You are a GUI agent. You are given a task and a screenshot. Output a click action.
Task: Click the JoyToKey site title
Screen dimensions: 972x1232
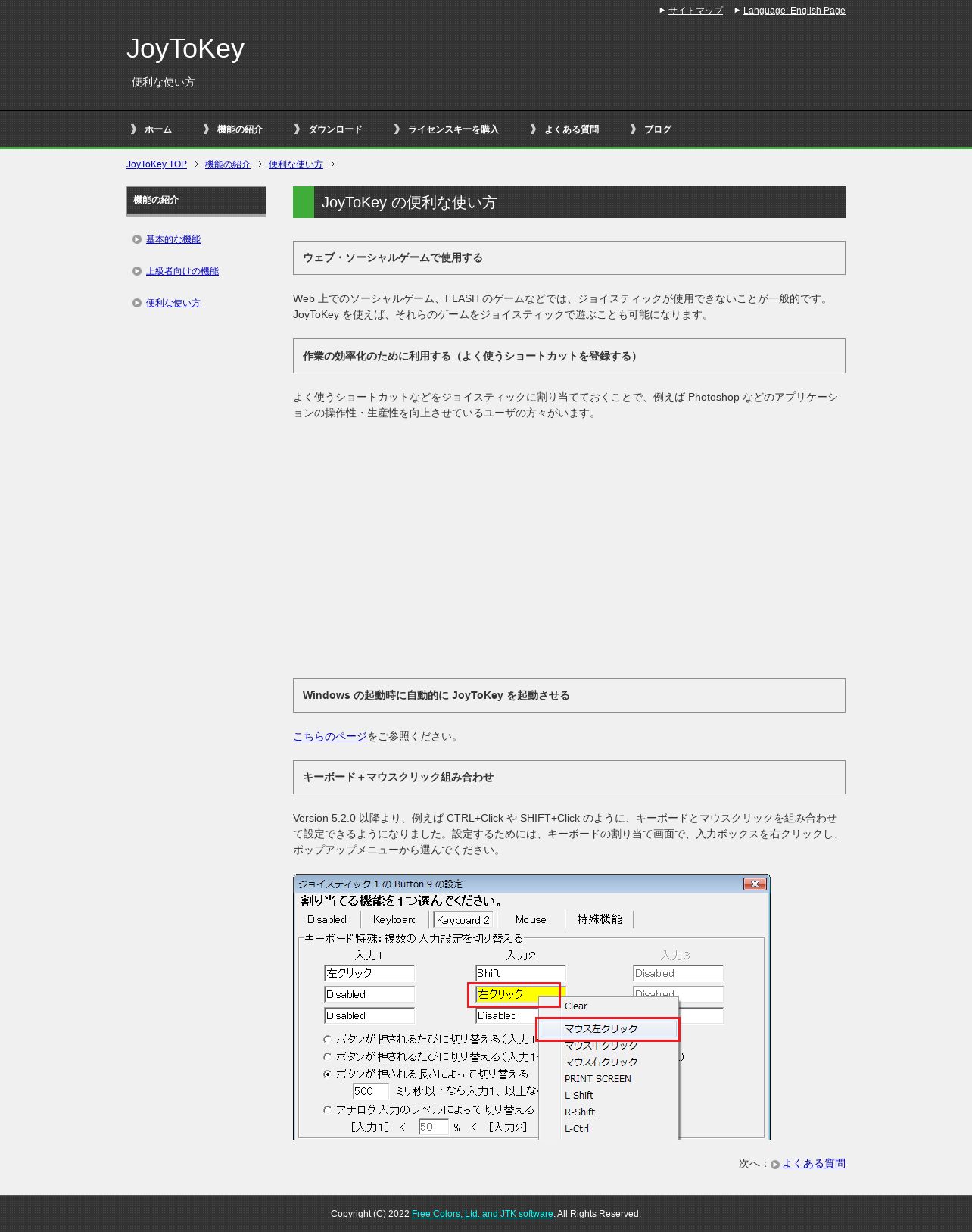point(185,48)
